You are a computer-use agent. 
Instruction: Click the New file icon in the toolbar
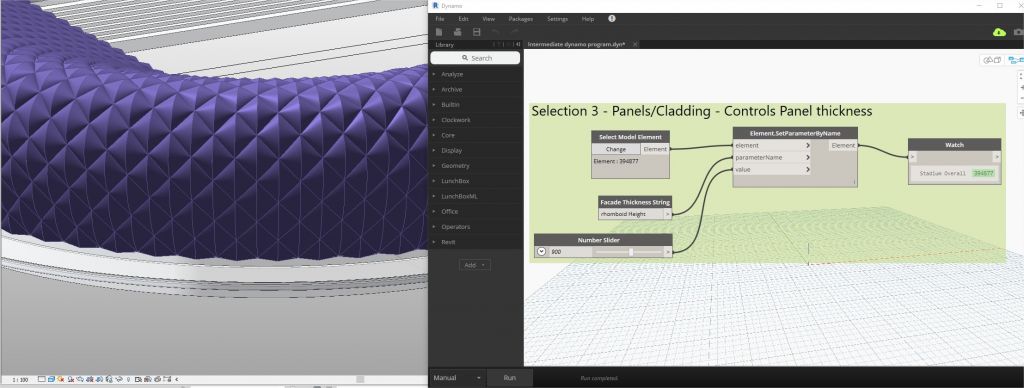[x=439, y=32]
